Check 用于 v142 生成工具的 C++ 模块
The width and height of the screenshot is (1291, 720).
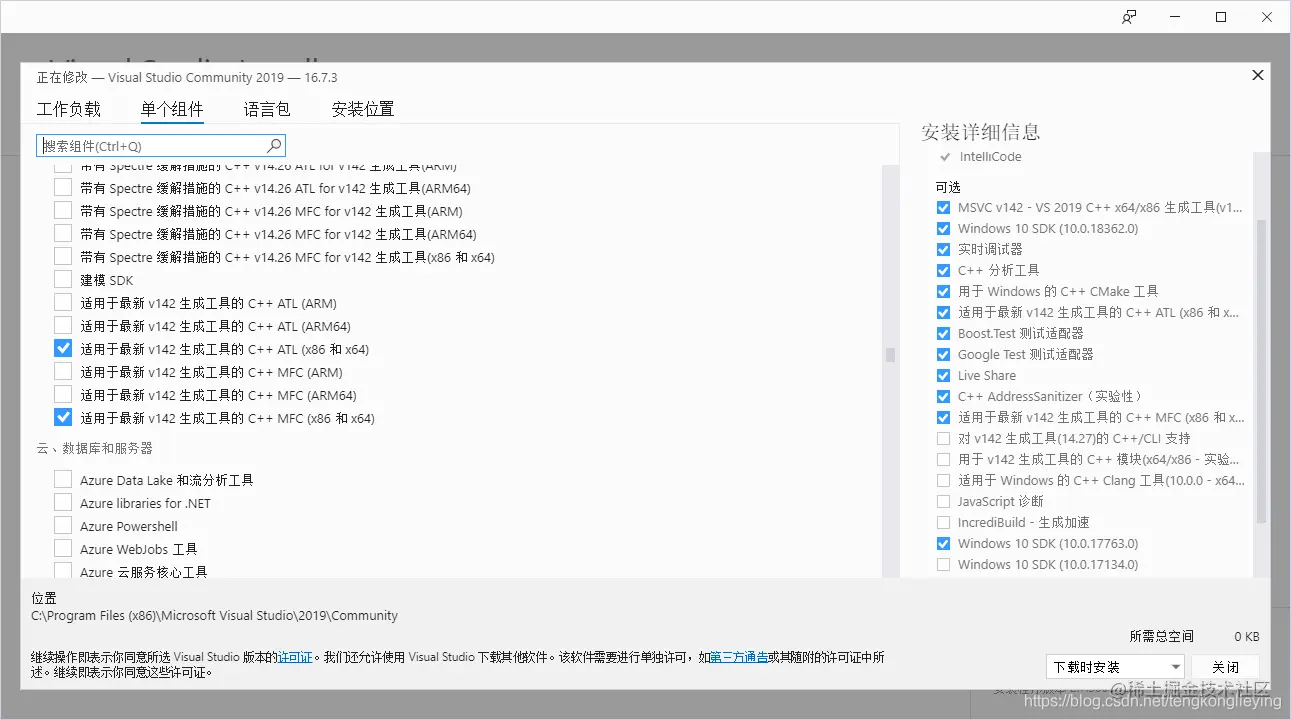tap(943, 459)
